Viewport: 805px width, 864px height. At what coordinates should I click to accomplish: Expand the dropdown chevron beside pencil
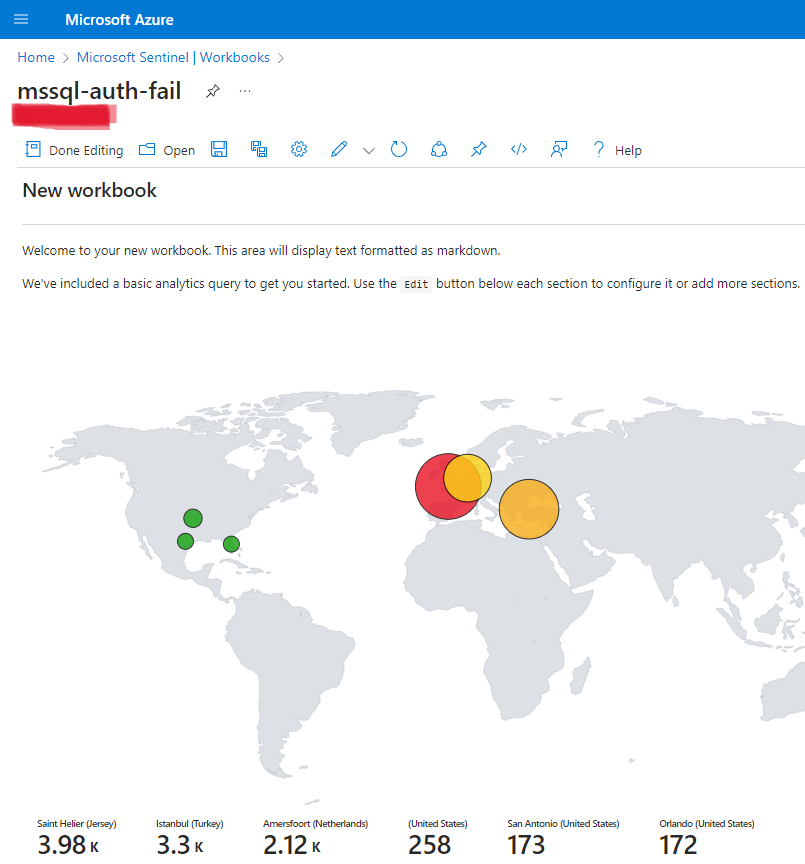(x=369, y=150)
